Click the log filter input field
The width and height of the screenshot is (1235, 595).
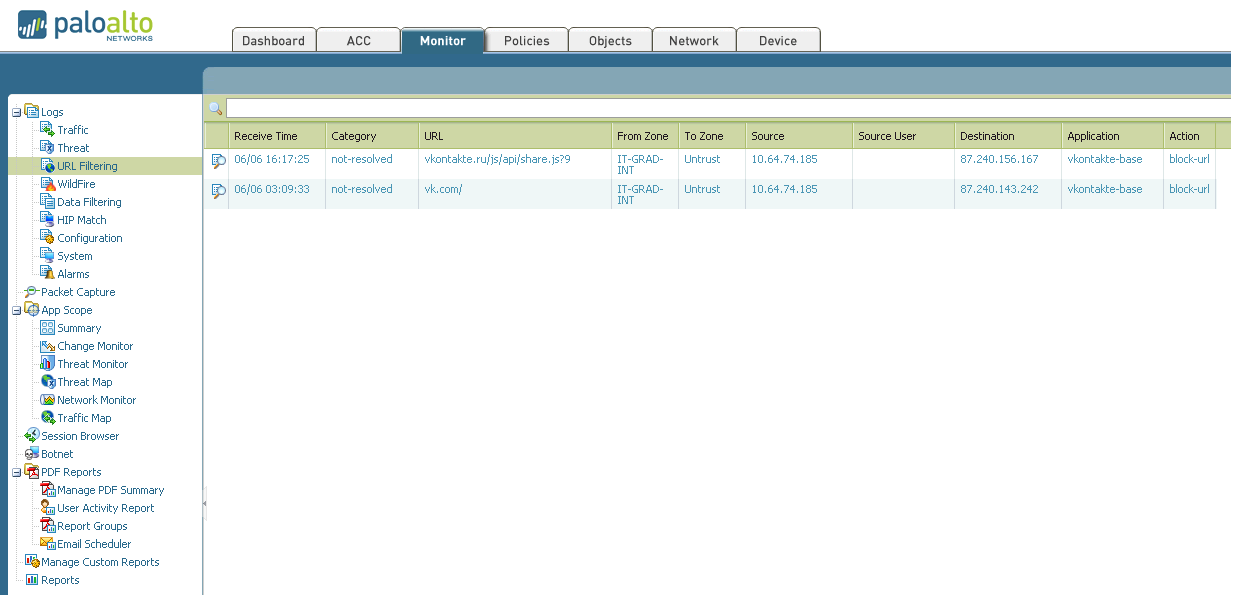[729, 108]
